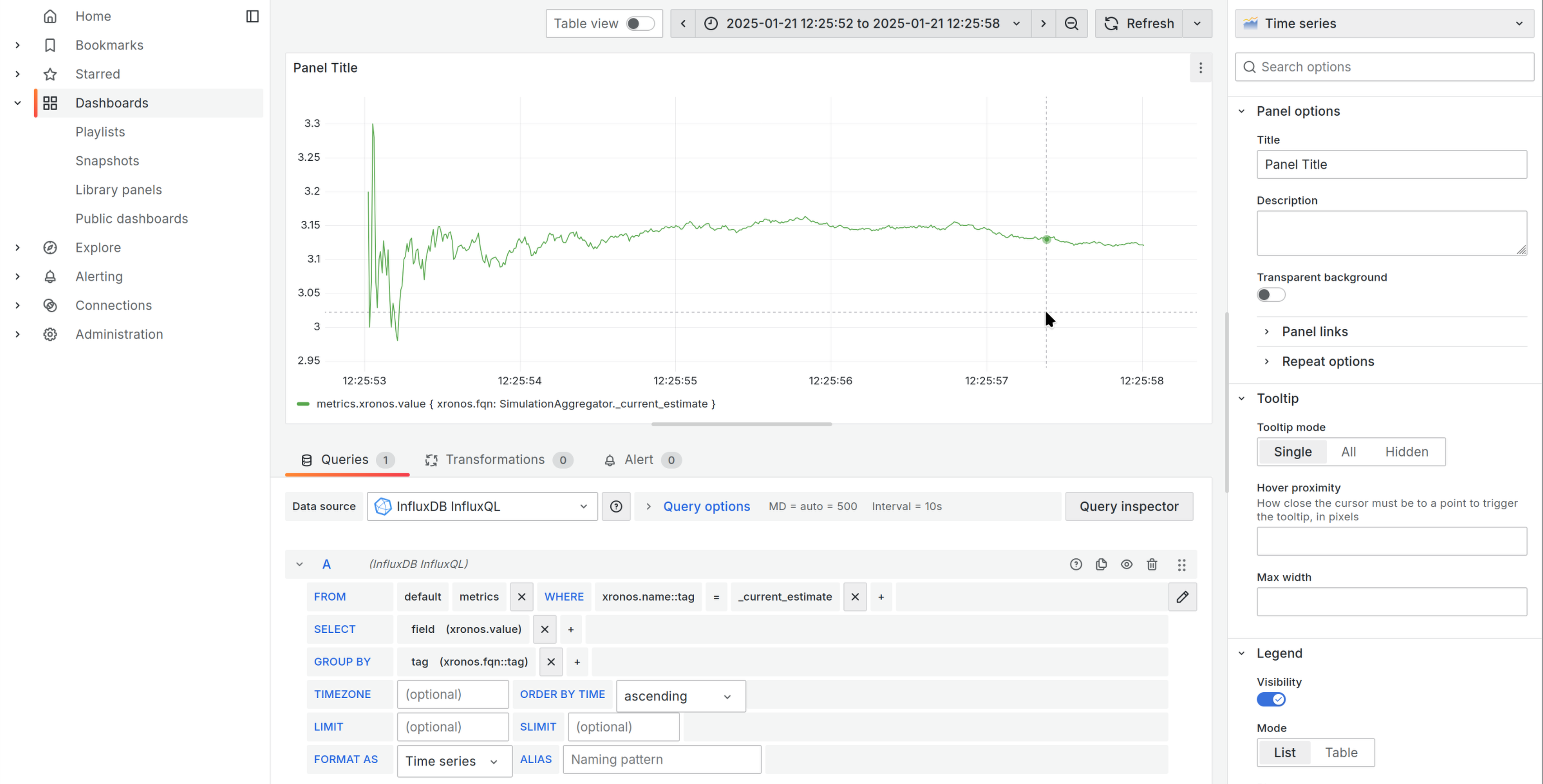Click the Administration gear icon
Image resolution: width=1543 pixels, height=784 pixels.
coord(50,334)
